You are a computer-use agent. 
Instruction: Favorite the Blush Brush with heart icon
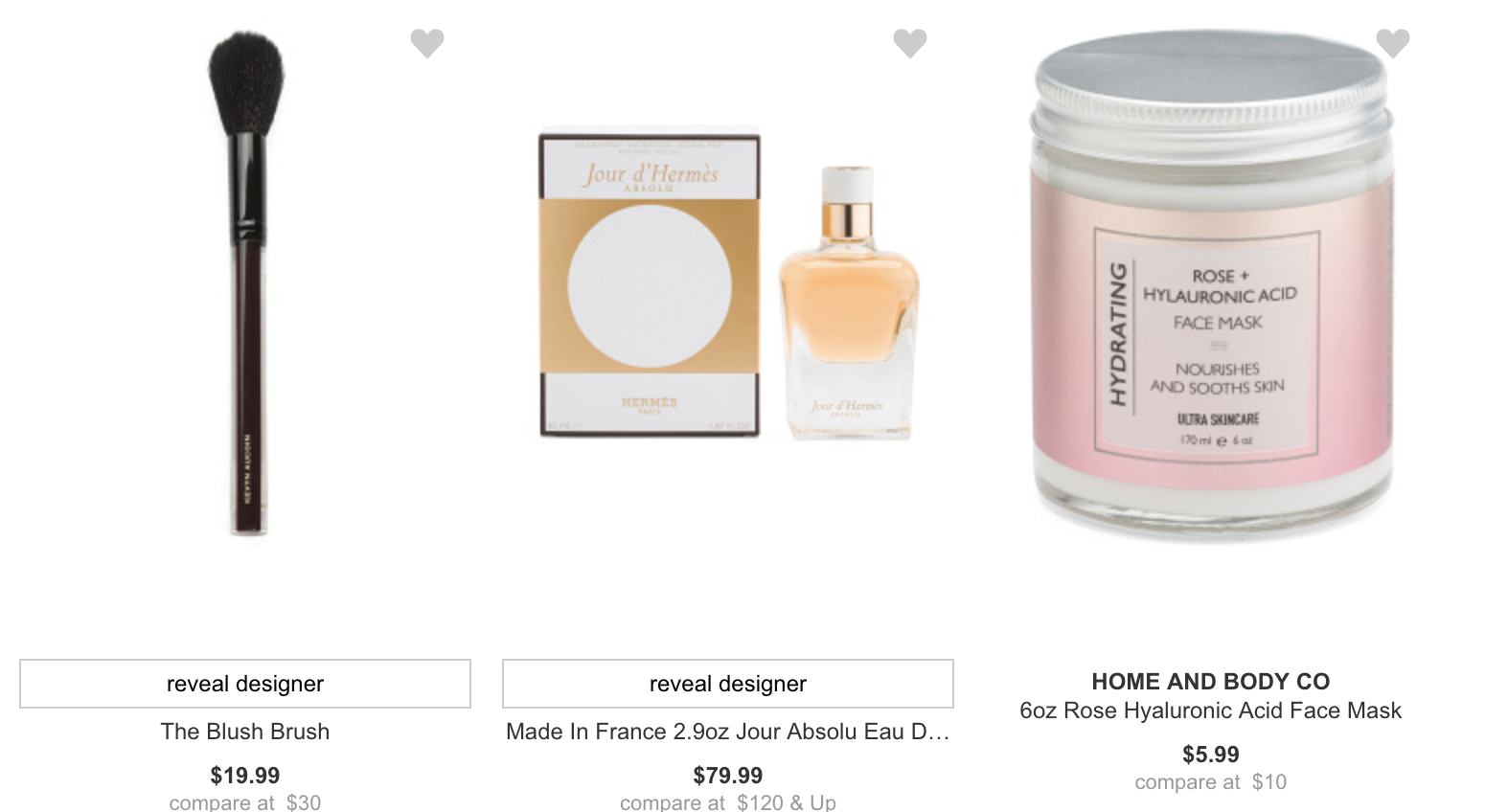(427, 43)
